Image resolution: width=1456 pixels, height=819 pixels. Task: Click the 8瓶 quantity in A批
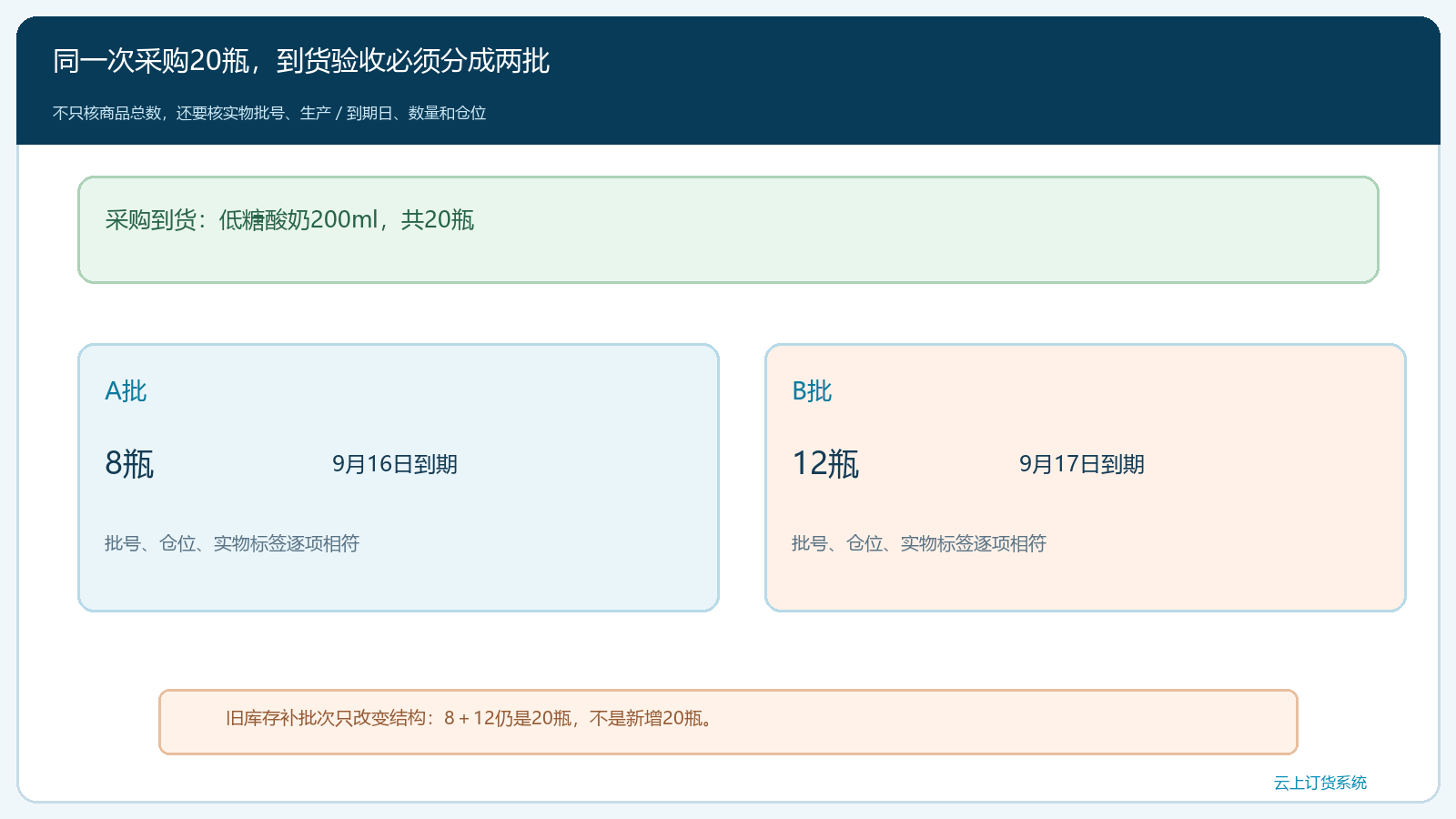point(129,464)
